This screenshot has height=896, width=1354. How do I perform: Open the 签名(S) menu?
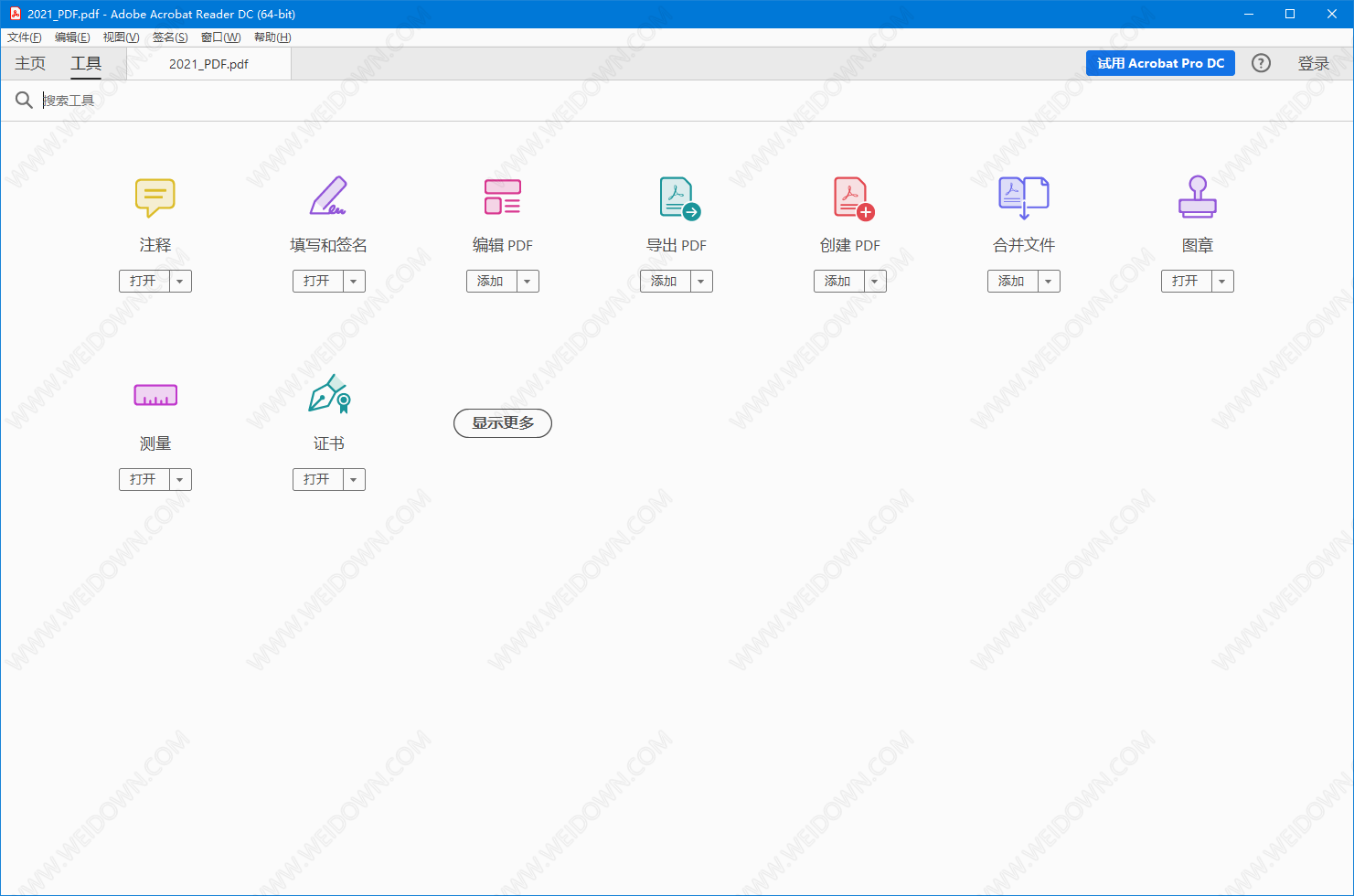[x=170, y=37]
